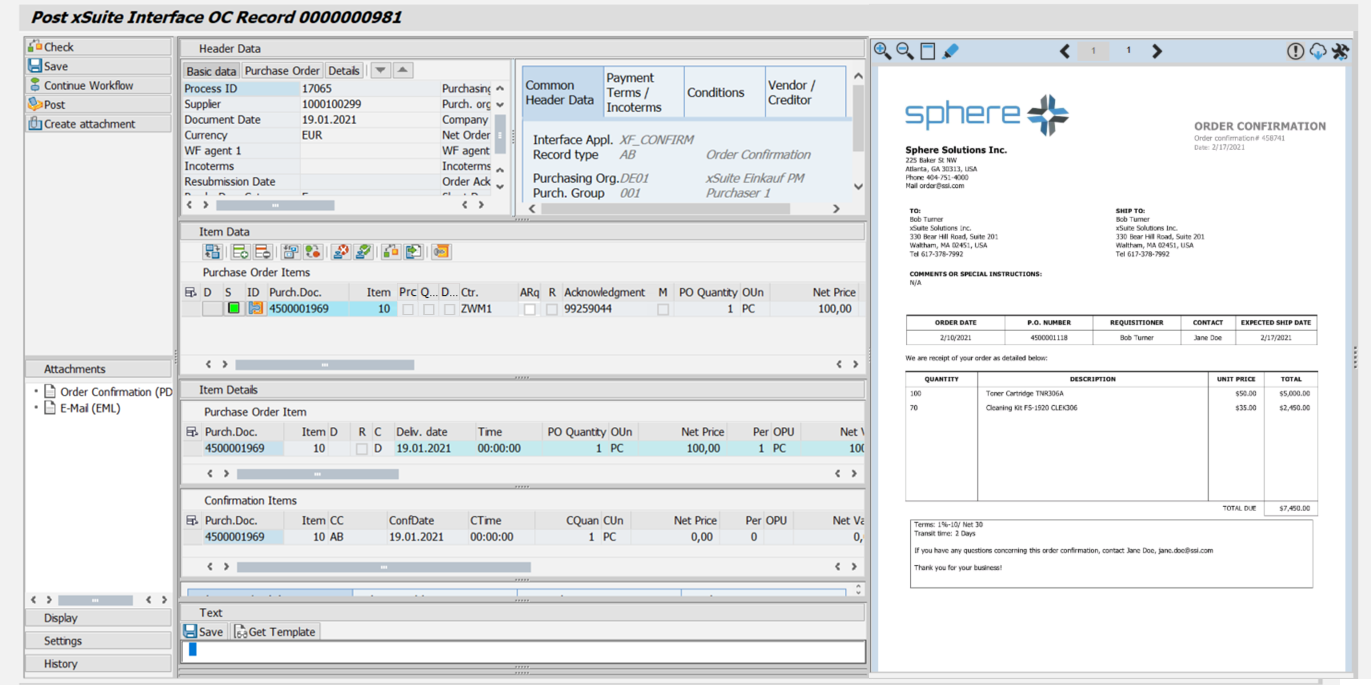Click the delete row icon in Item Data

pos(262,252)
